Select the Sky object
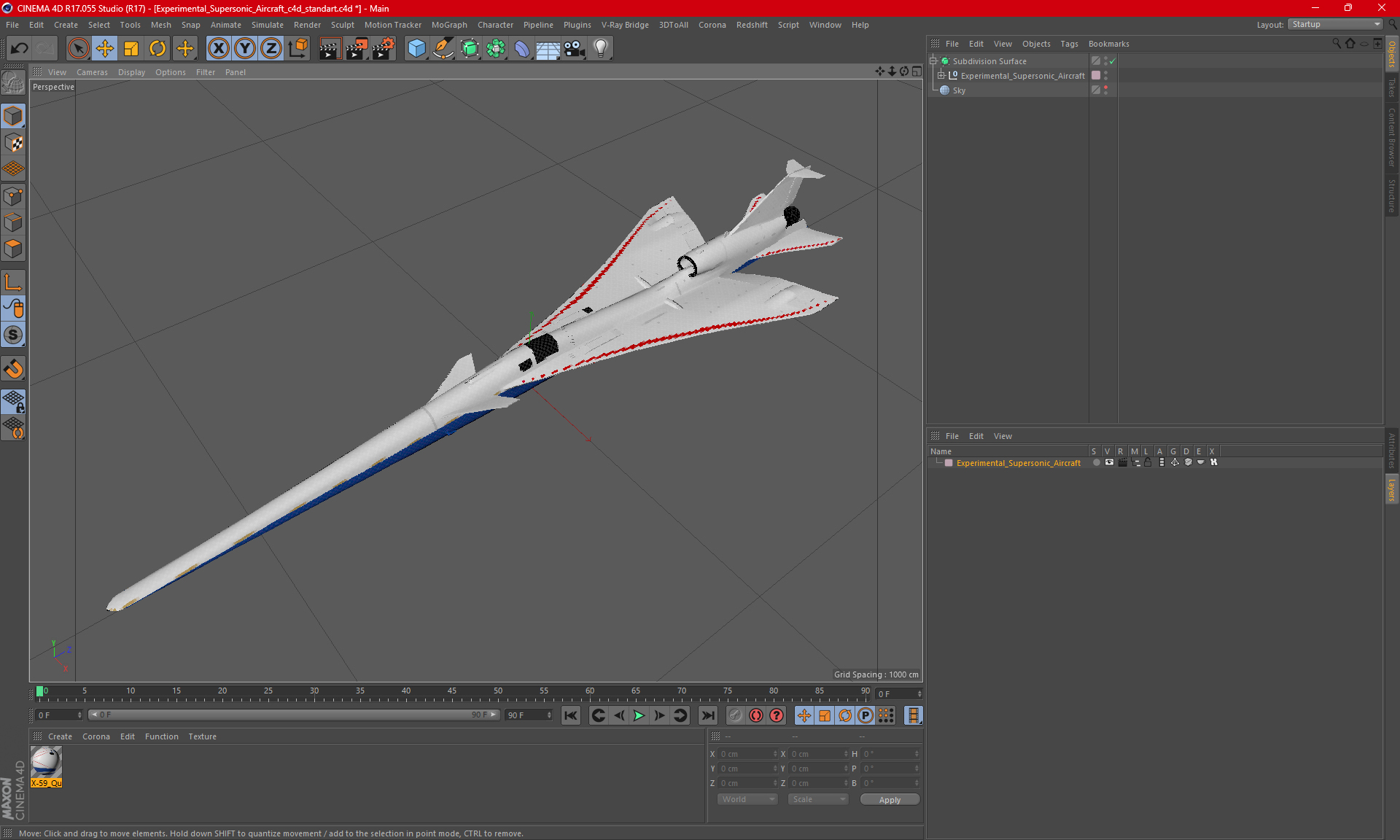Screen dimensions: 1400x840 click(959, 90)
